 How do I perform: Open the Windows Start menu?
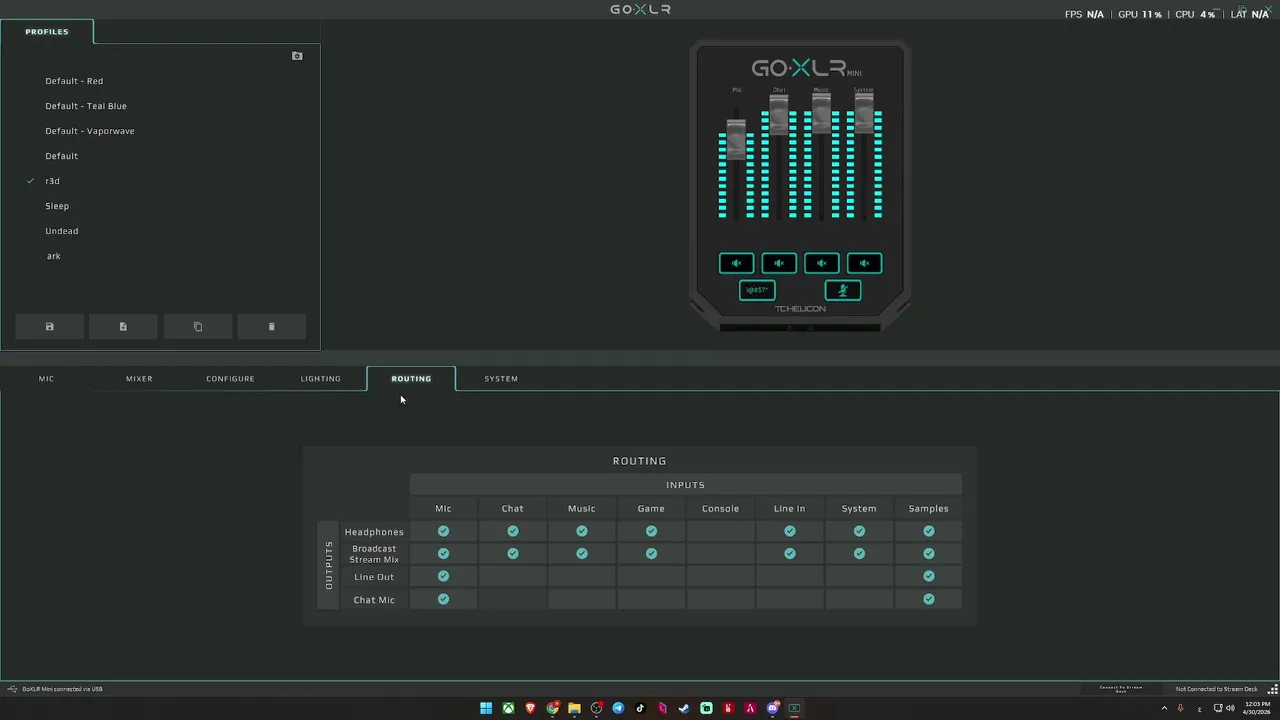pos(486,708)
